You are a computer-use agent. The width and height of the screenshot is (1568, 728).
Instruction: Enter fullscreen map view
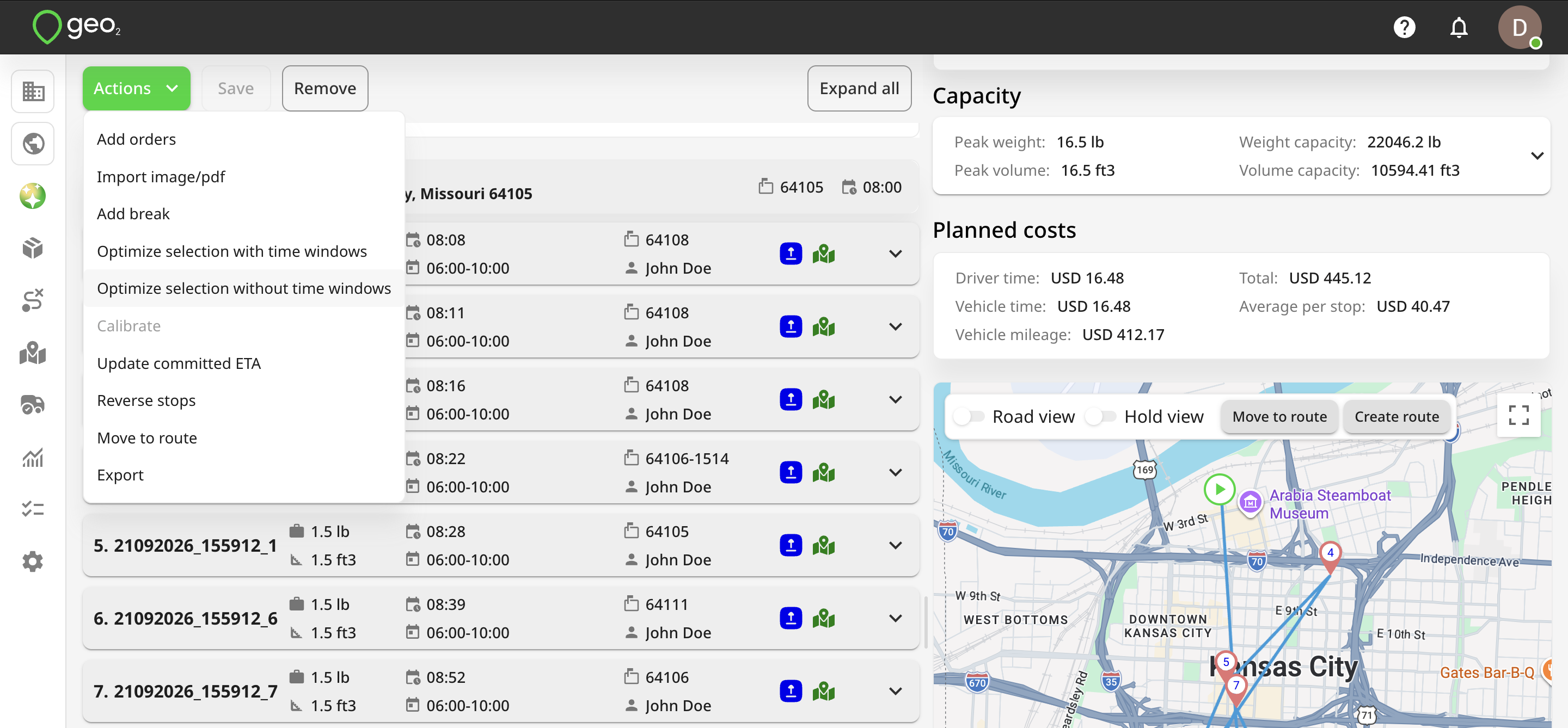click(x=1518, y=415)
